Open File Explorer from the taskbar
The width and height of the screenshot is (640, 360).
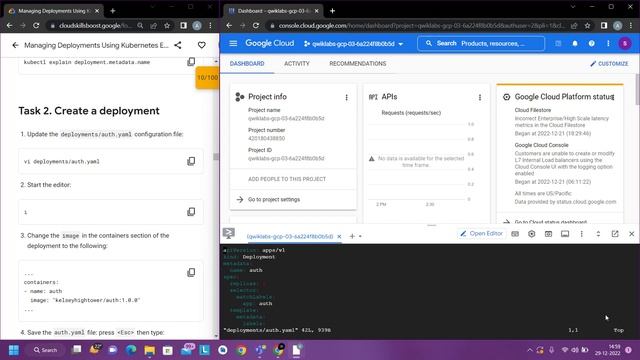(149, 350)
